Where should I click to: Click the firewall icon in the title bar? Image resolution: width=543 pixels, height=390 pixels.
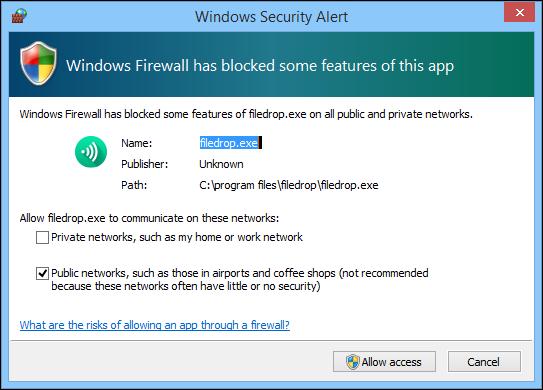(x=19, y=16)
